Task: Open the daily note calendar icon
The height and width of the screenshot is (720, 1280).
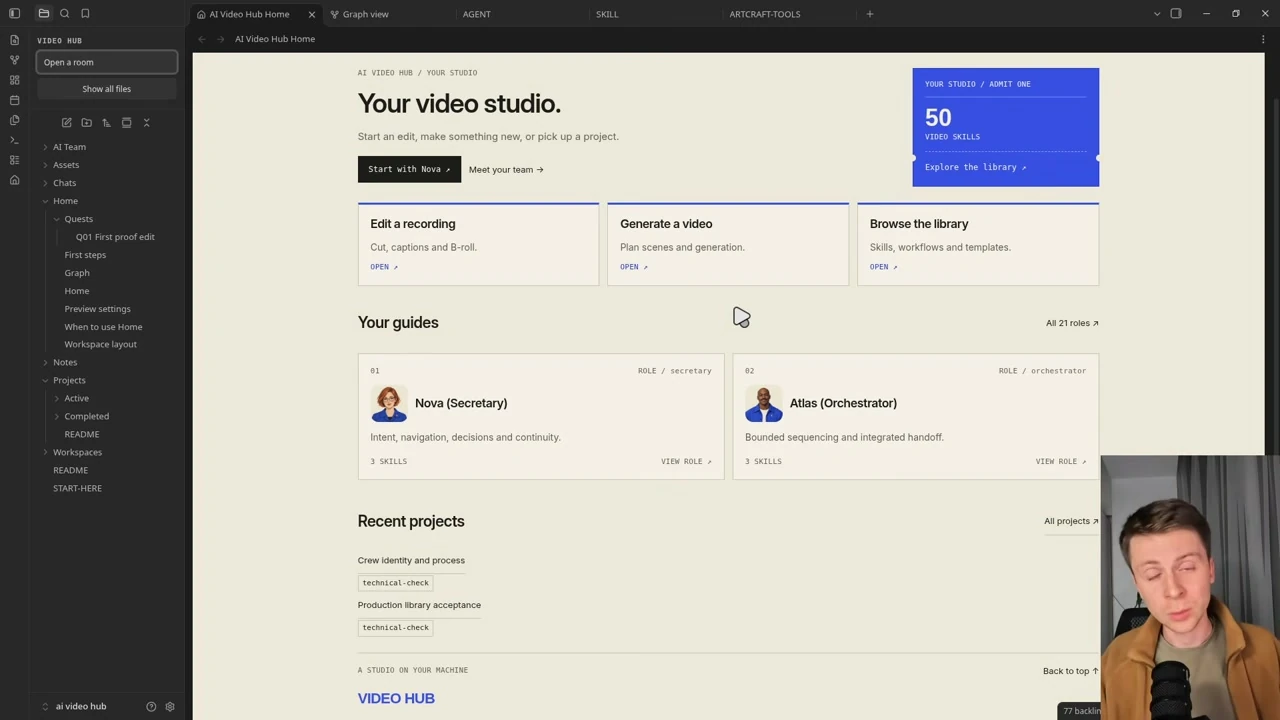Action: [14, 100]
